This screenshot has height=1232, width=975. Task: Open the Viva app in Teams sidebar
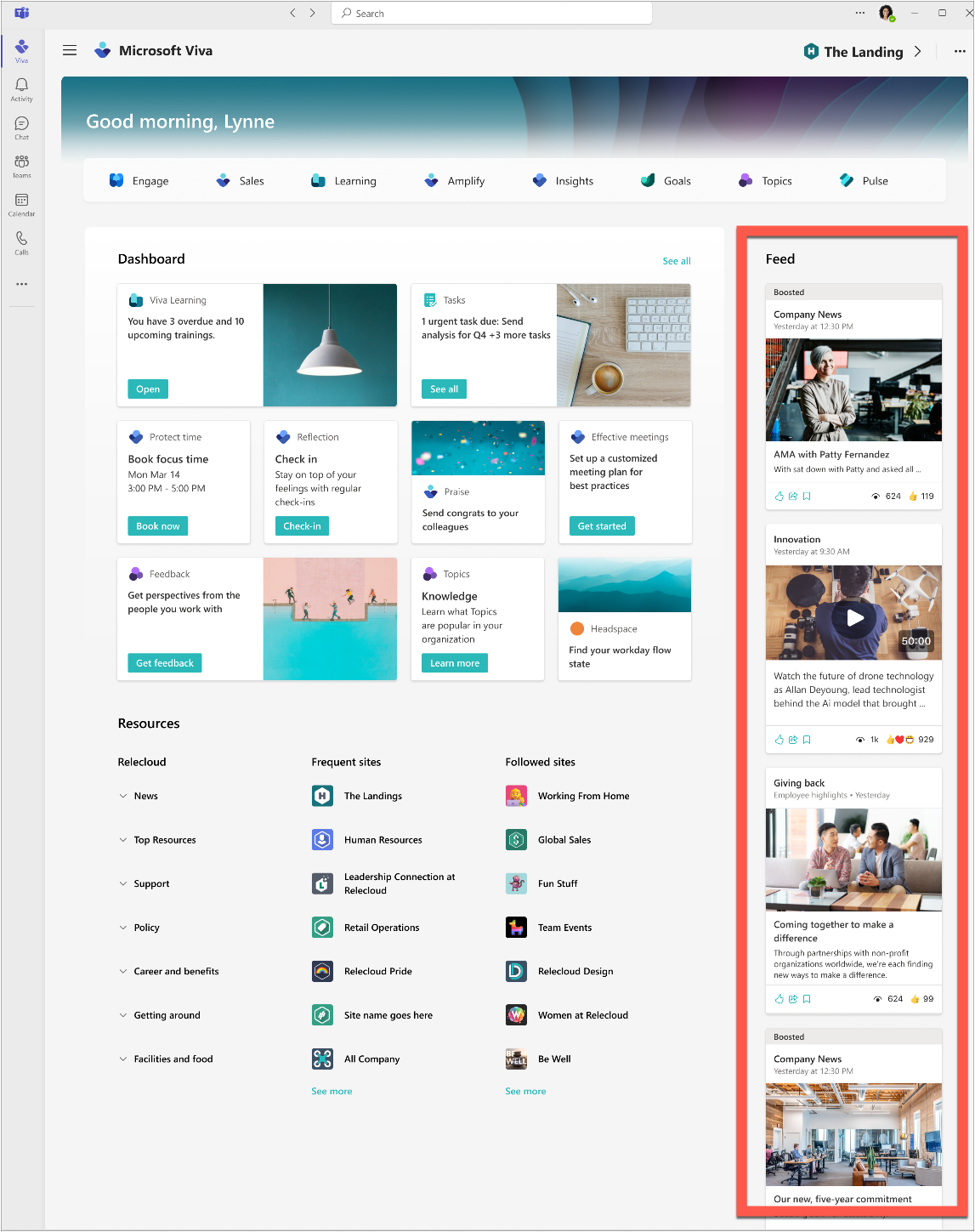click(x=21, y=50)
